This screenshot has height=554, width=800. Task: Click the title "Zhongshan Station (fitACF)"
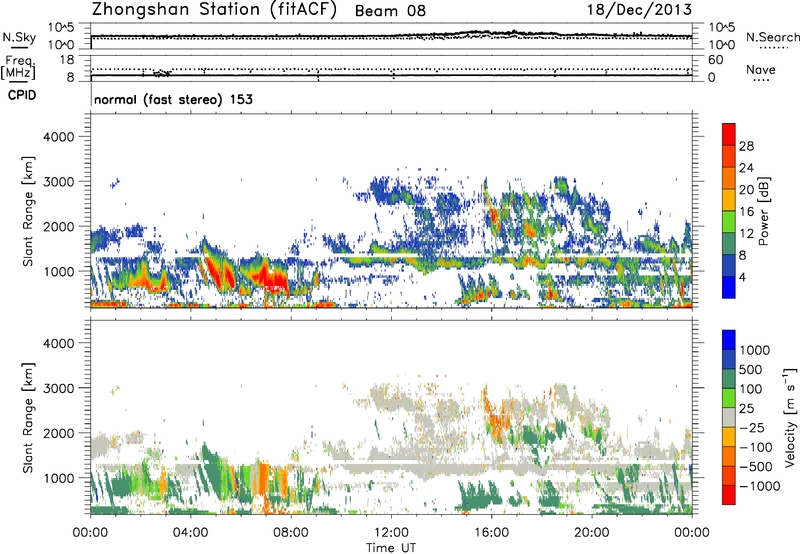(214, 10)
